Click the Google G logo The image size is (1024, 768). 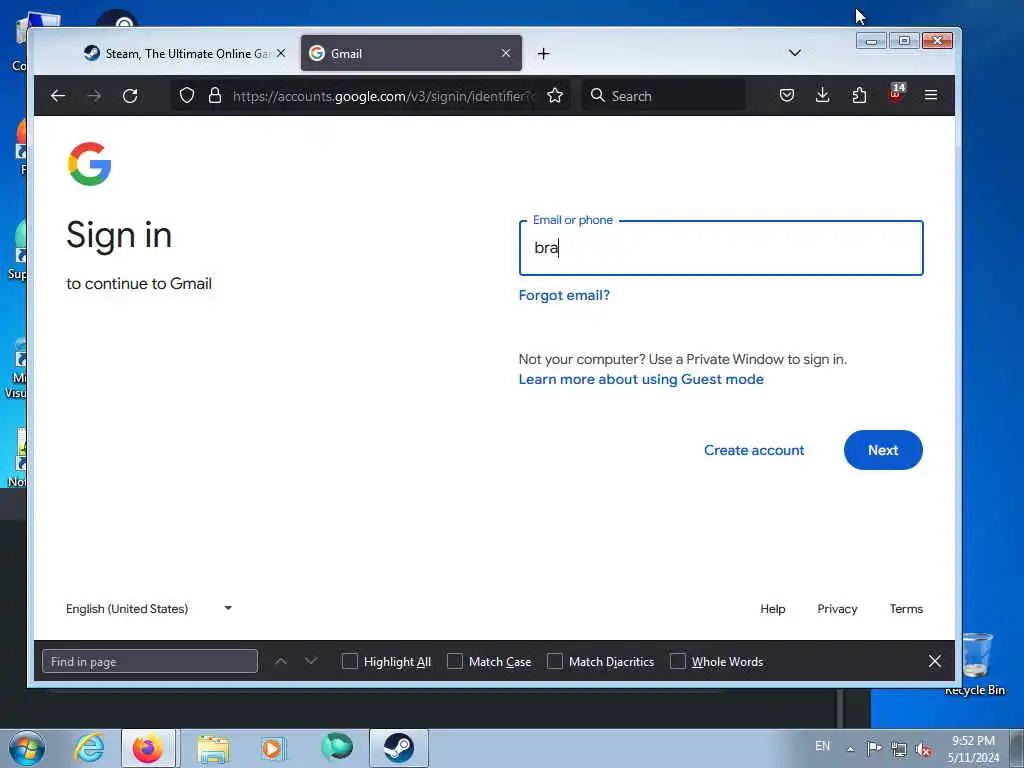coord(89,164)
